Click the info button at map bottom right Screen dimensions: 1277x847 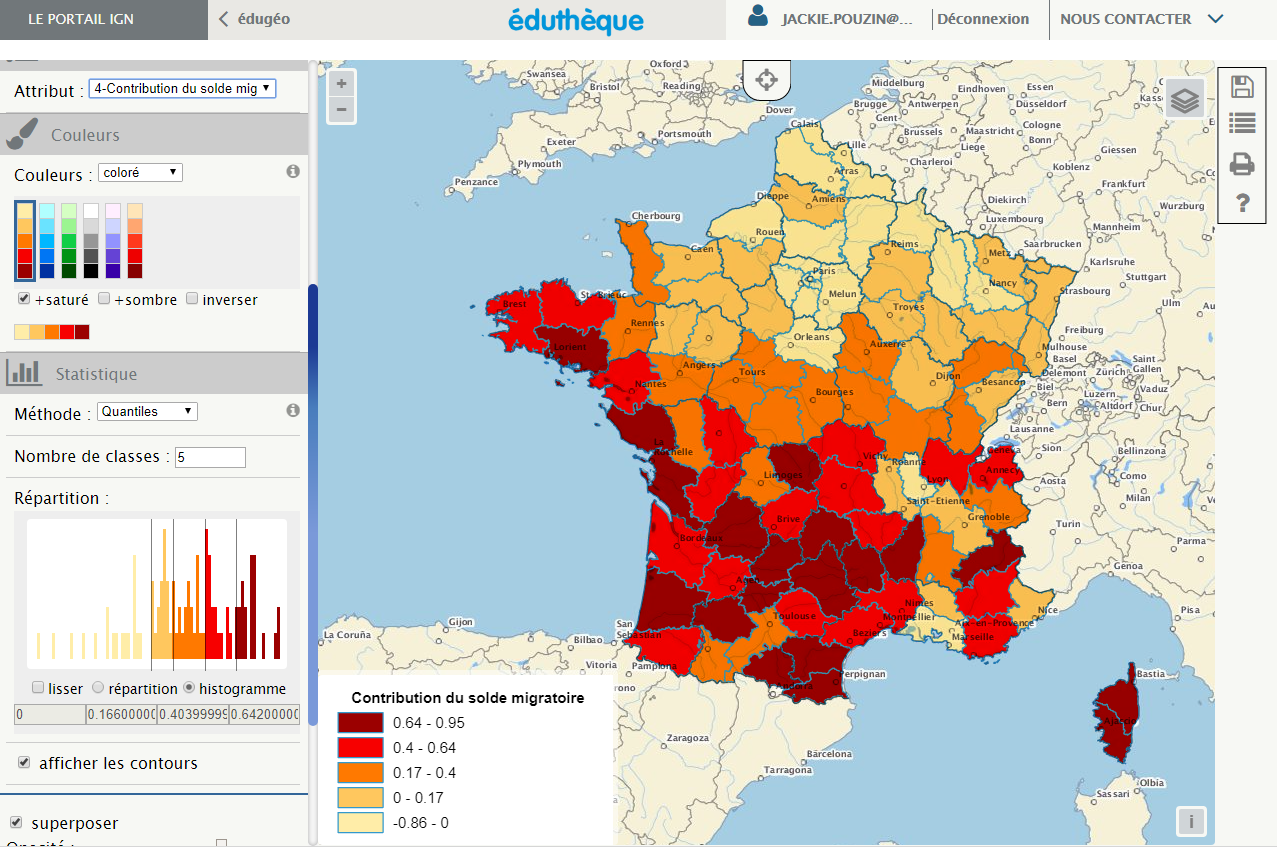pyautogui.click(x=1191, y=821)
